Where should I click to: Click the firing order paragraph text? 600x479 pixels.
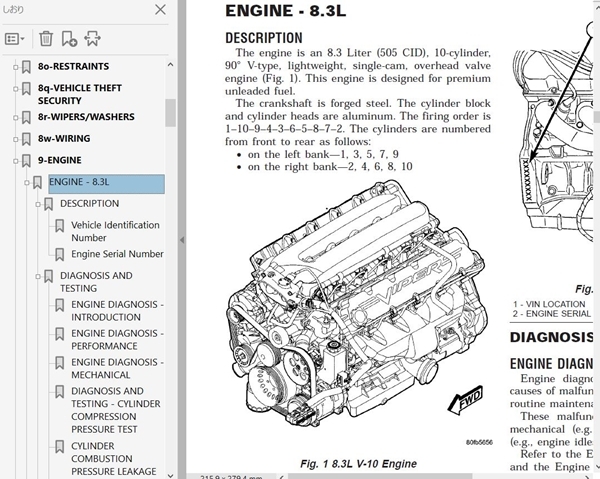click(x=358, y=122)
